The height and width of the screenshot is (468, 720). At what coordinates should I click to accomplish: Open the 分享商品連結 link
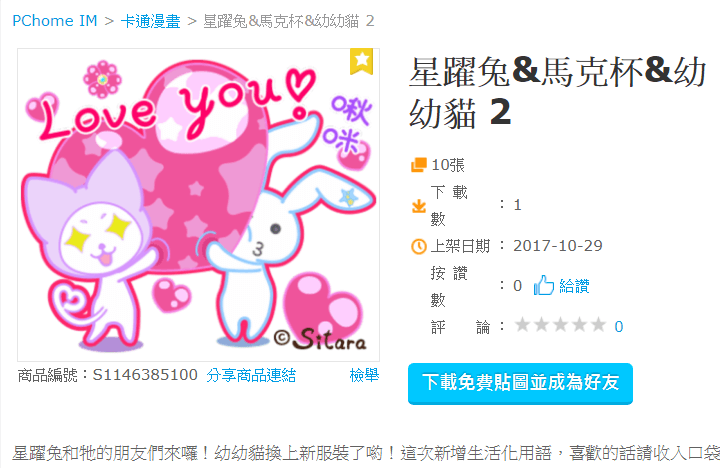click(x=251, y=375)
